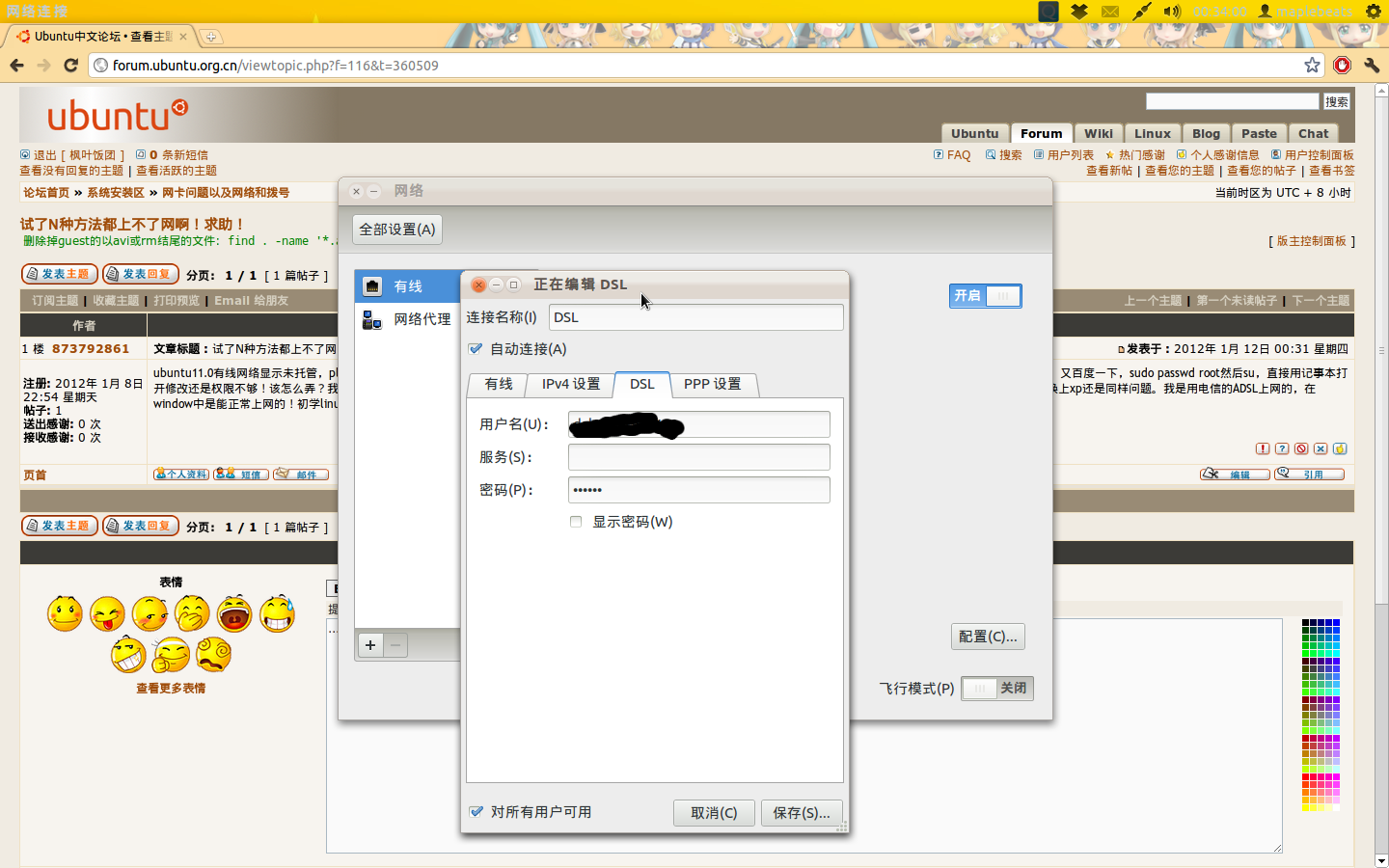
Task: Toggle the 自动连接(A) checkbox
Action: coord(476,349)
